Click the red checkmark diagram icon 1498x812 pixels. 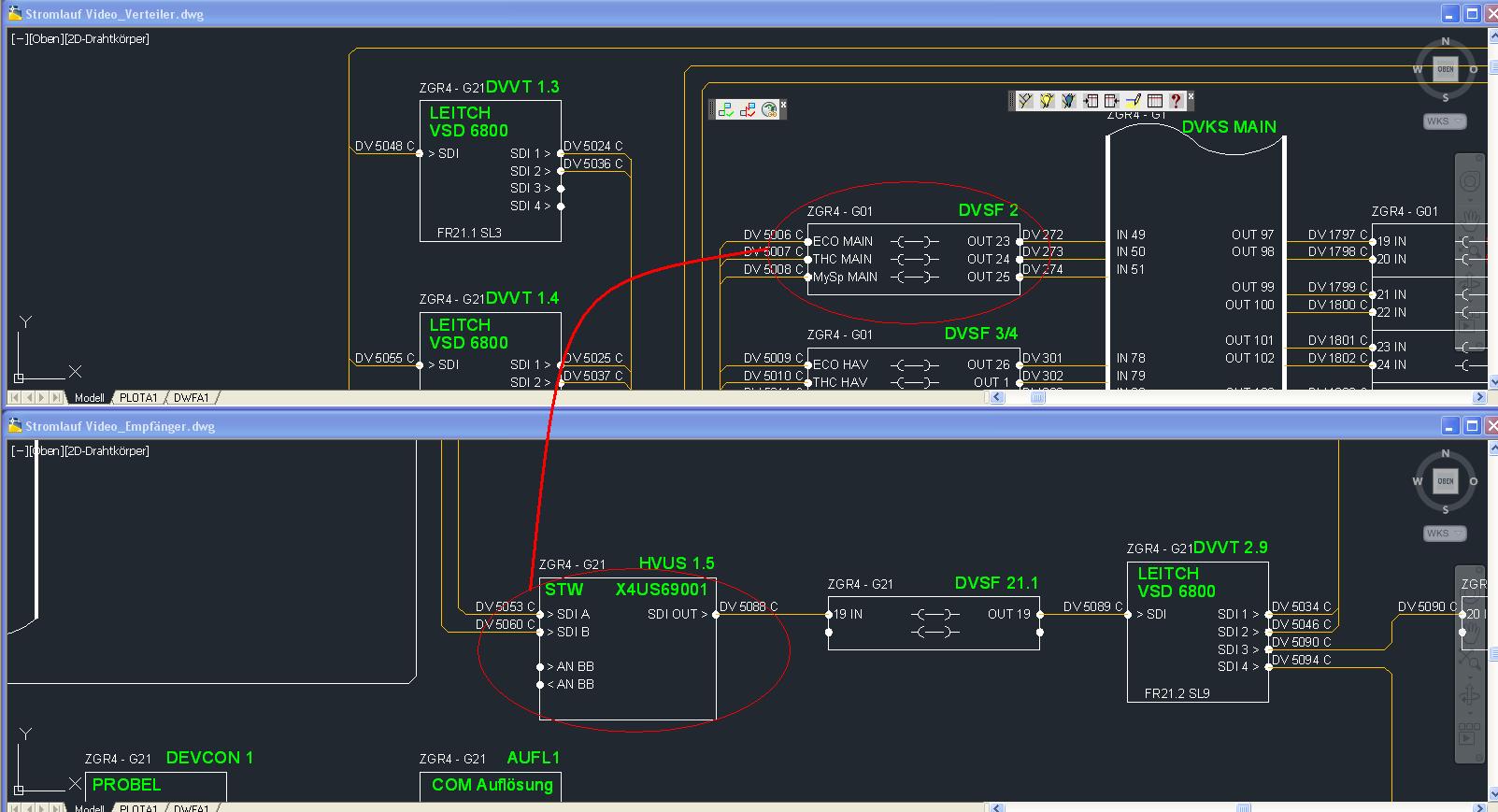(x=748, y=110)
